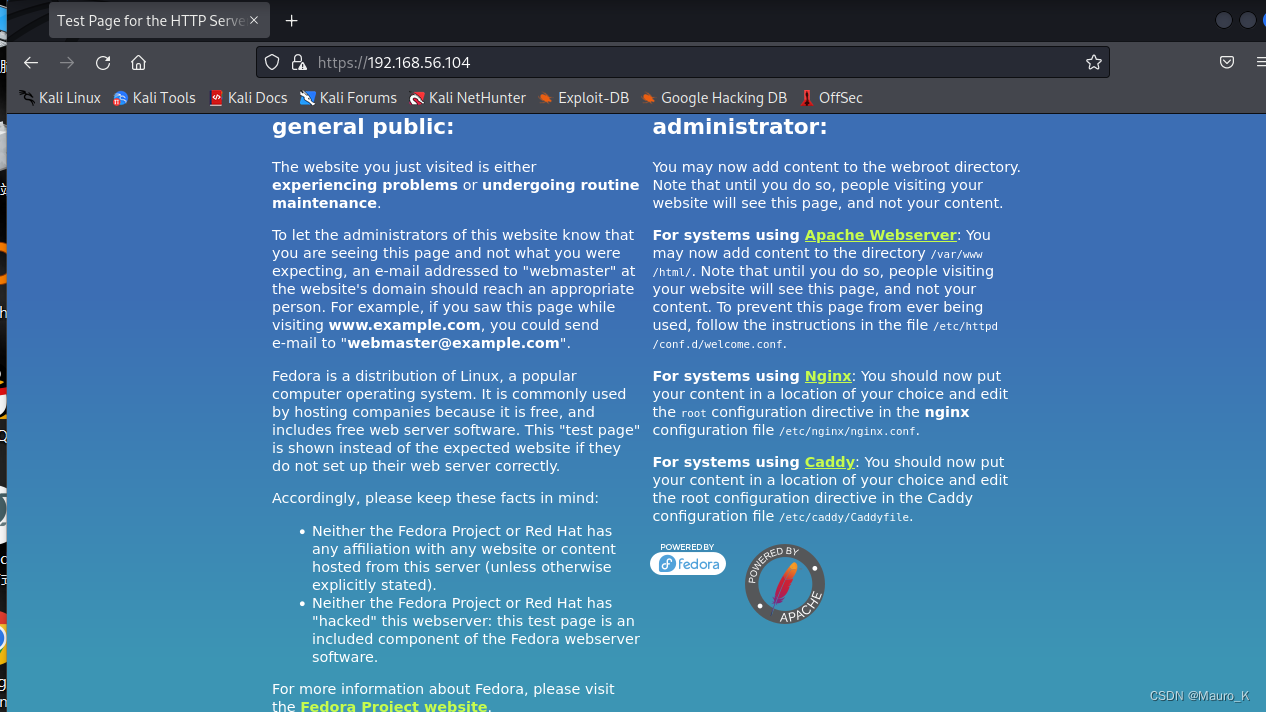
Task: Open the Firefox application menu
Action: [x=1260, y=62]
